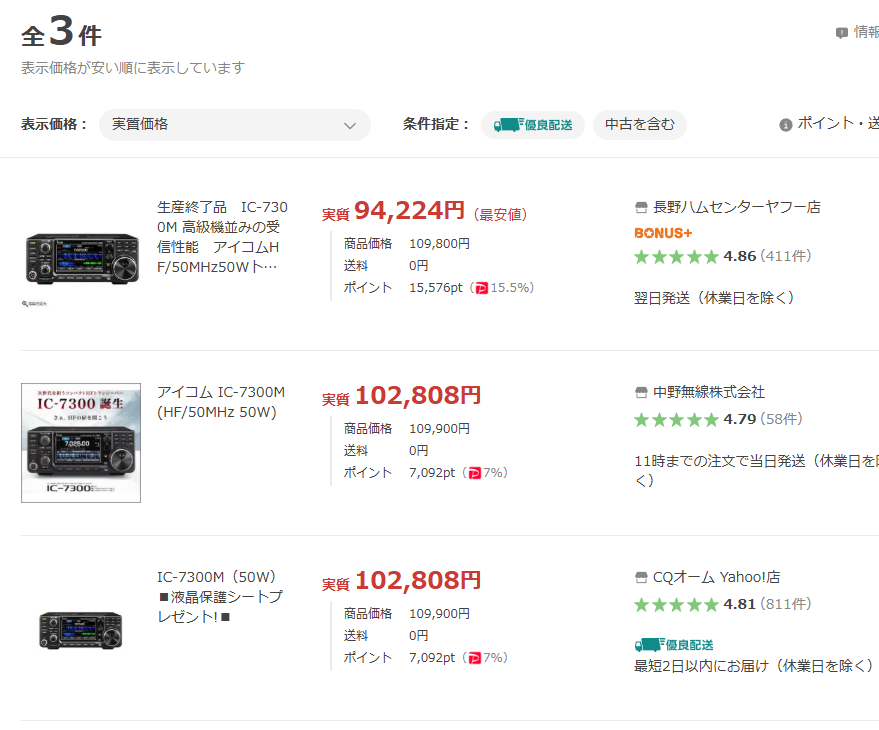Open アイコム IC-7300M (HF/50MHz 50W) link
The height and width of the screenshot is (730, 879).
tap(221, 402)
